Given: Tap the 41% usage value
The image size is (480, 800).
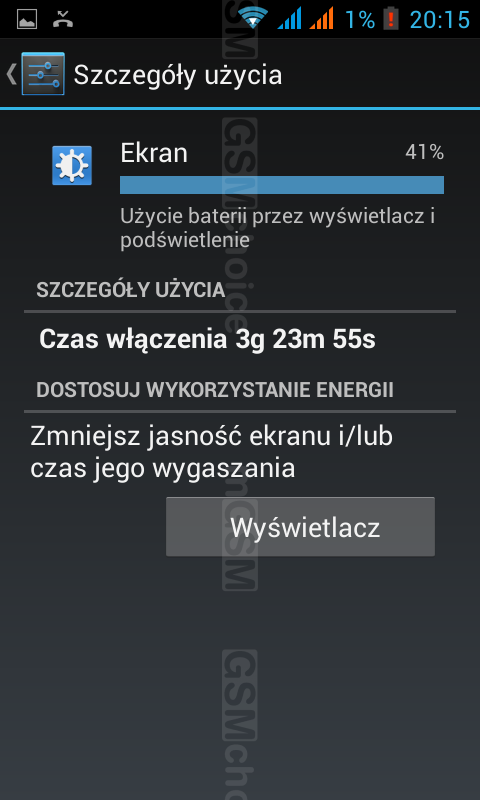Looking at the screenshot, I should 424,152.
